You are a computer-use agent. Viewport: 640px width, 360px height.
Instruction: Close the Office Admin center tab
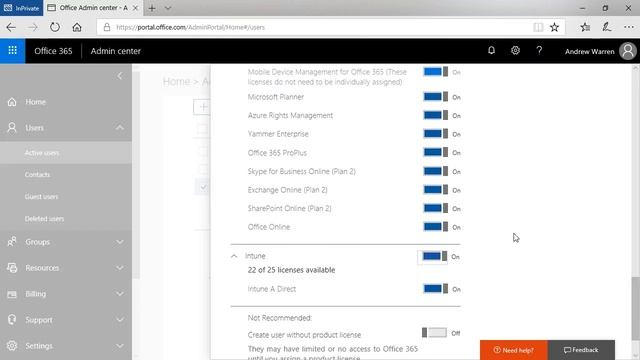[x=136, y=8]
